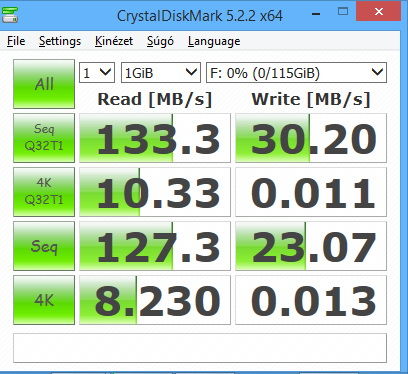Close the CrystalDiskMark window

click(378, 11)
